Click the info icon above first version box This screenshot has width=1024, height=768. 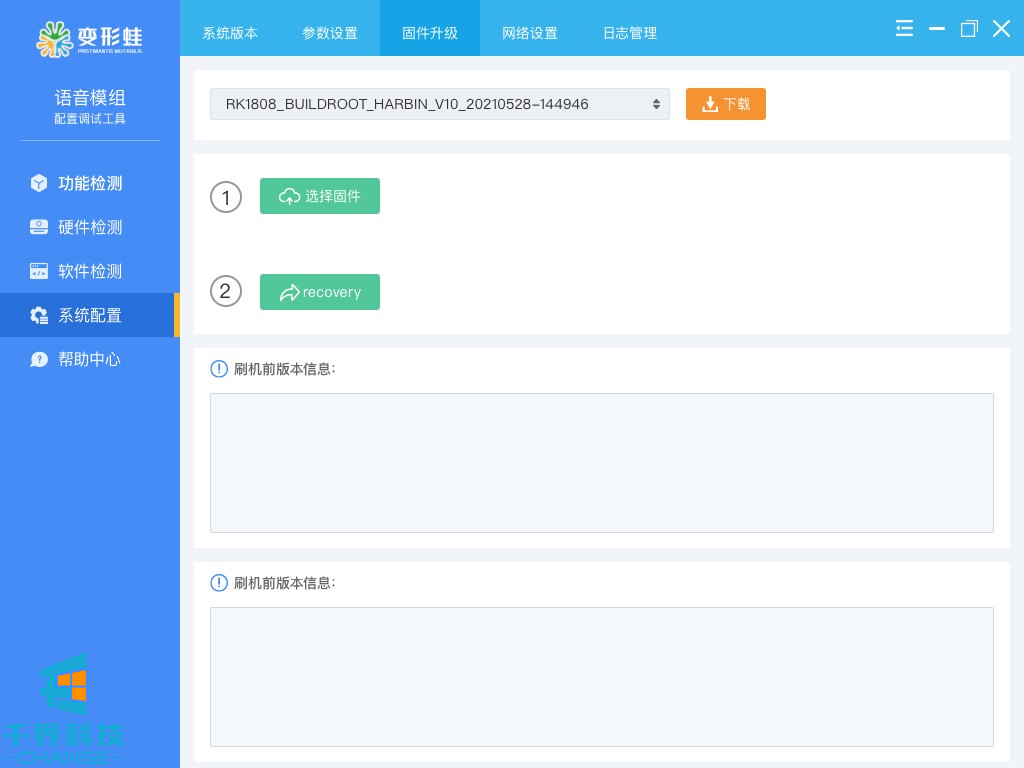(219, 369)
